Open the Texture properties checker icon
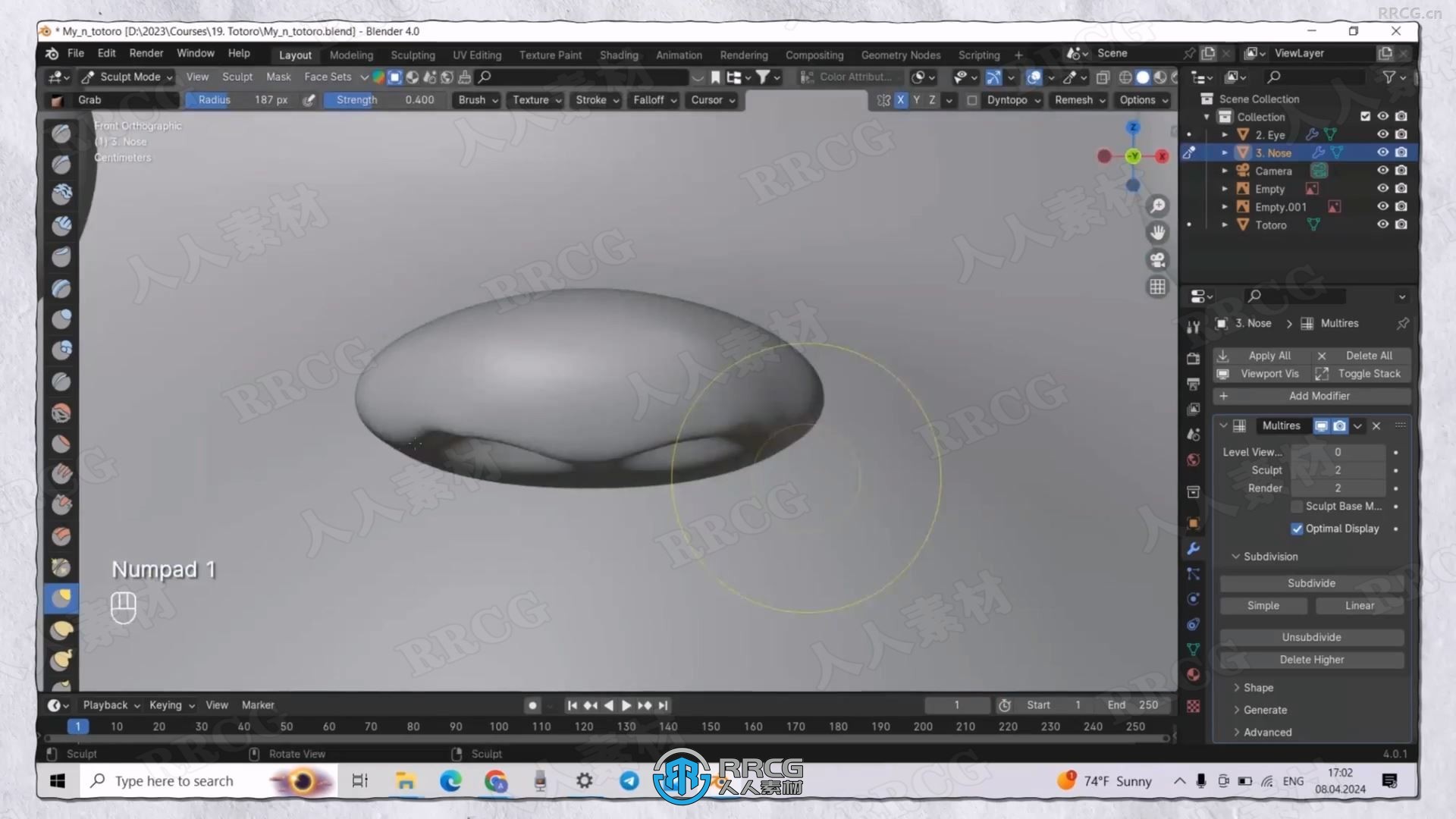The width and height of the screenshot is (1456, 819). coord(1193,706)
